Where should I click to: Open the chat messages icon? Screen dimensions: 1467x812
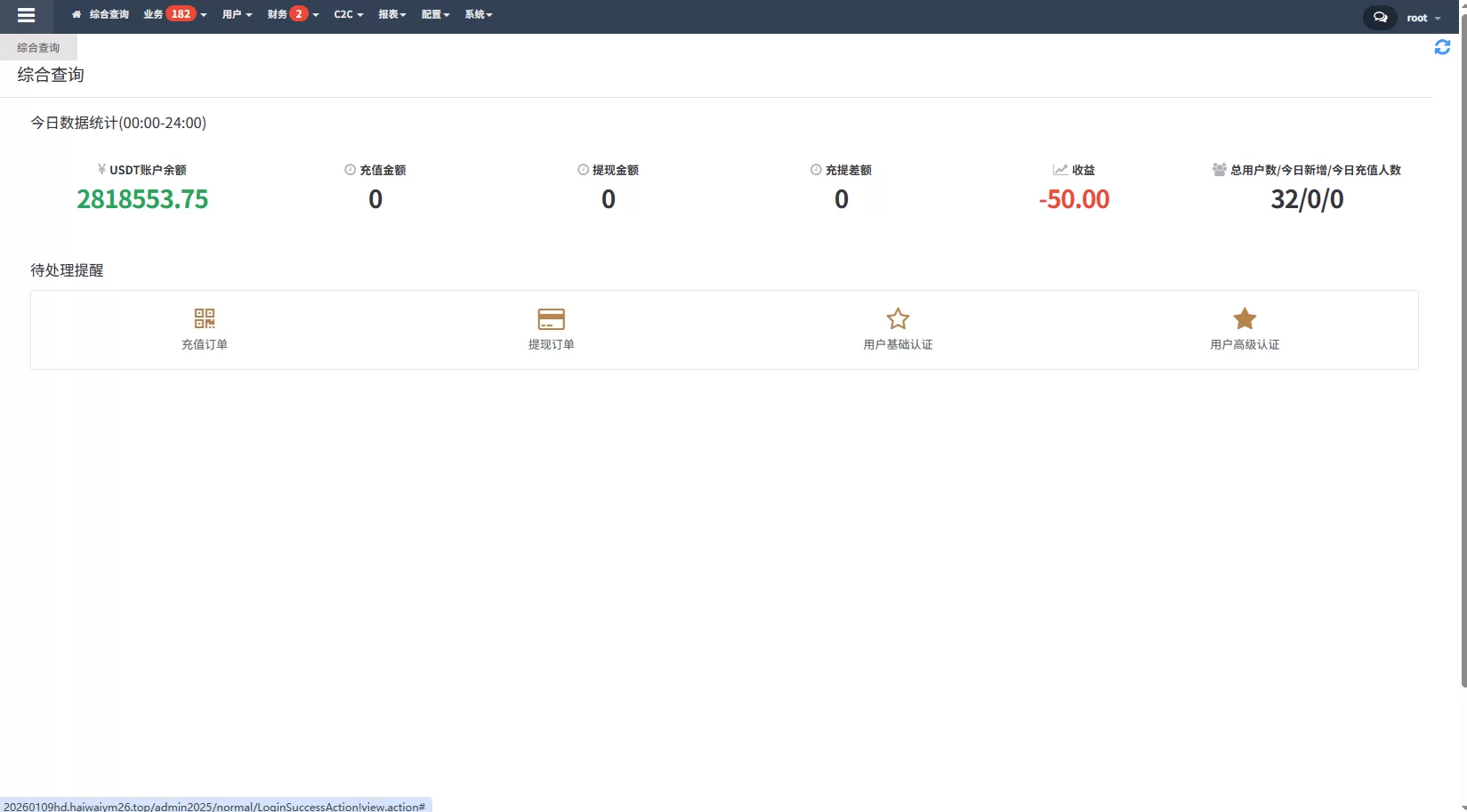tap(1380, 17)
